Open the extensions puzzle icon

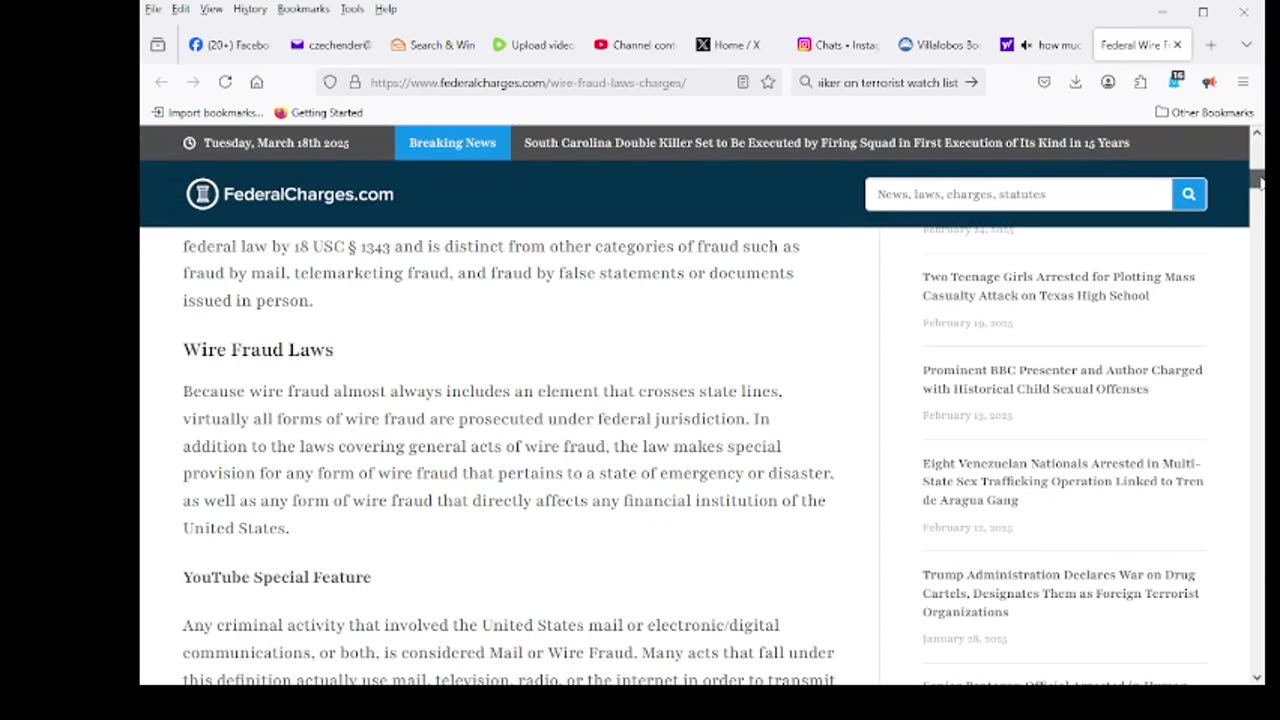tap(1140, 82)
